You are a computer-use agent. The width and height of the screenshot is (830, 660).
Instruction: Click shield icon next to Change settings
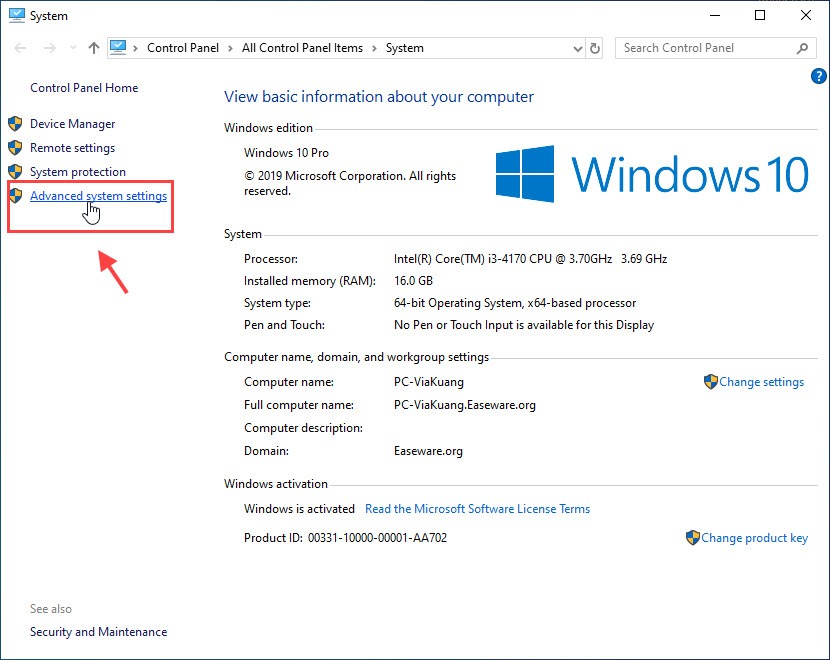710,382
